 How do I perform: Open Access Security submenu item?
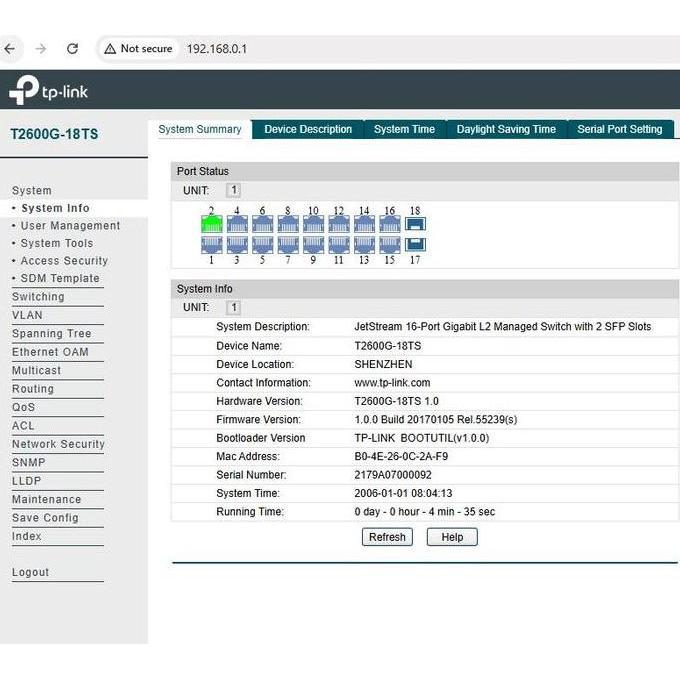point(64,261)
